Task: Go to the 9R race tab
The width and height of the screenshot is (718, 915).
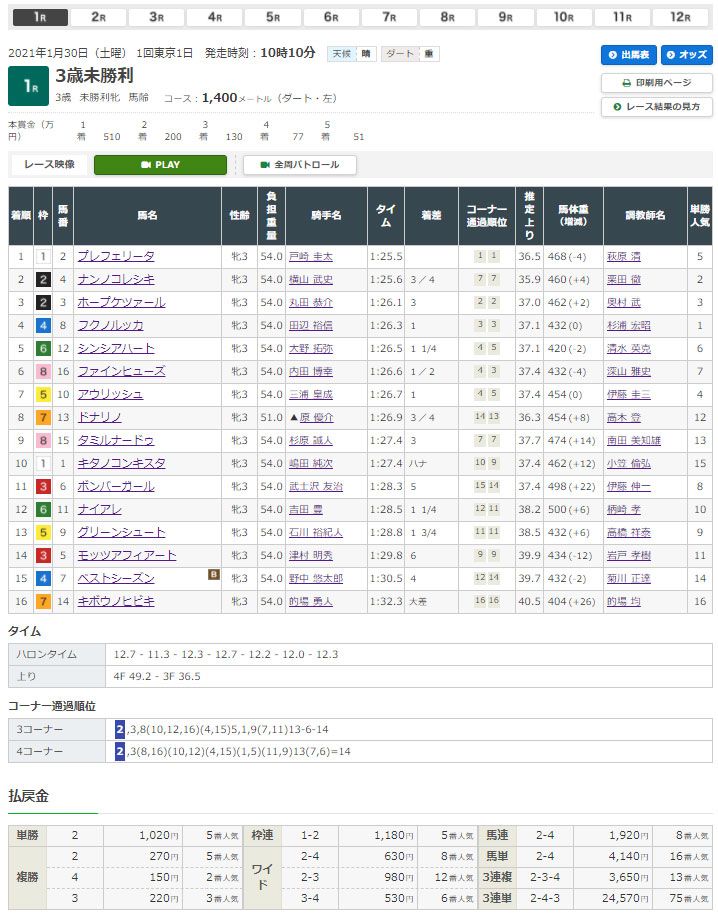Action: [505, 17]
